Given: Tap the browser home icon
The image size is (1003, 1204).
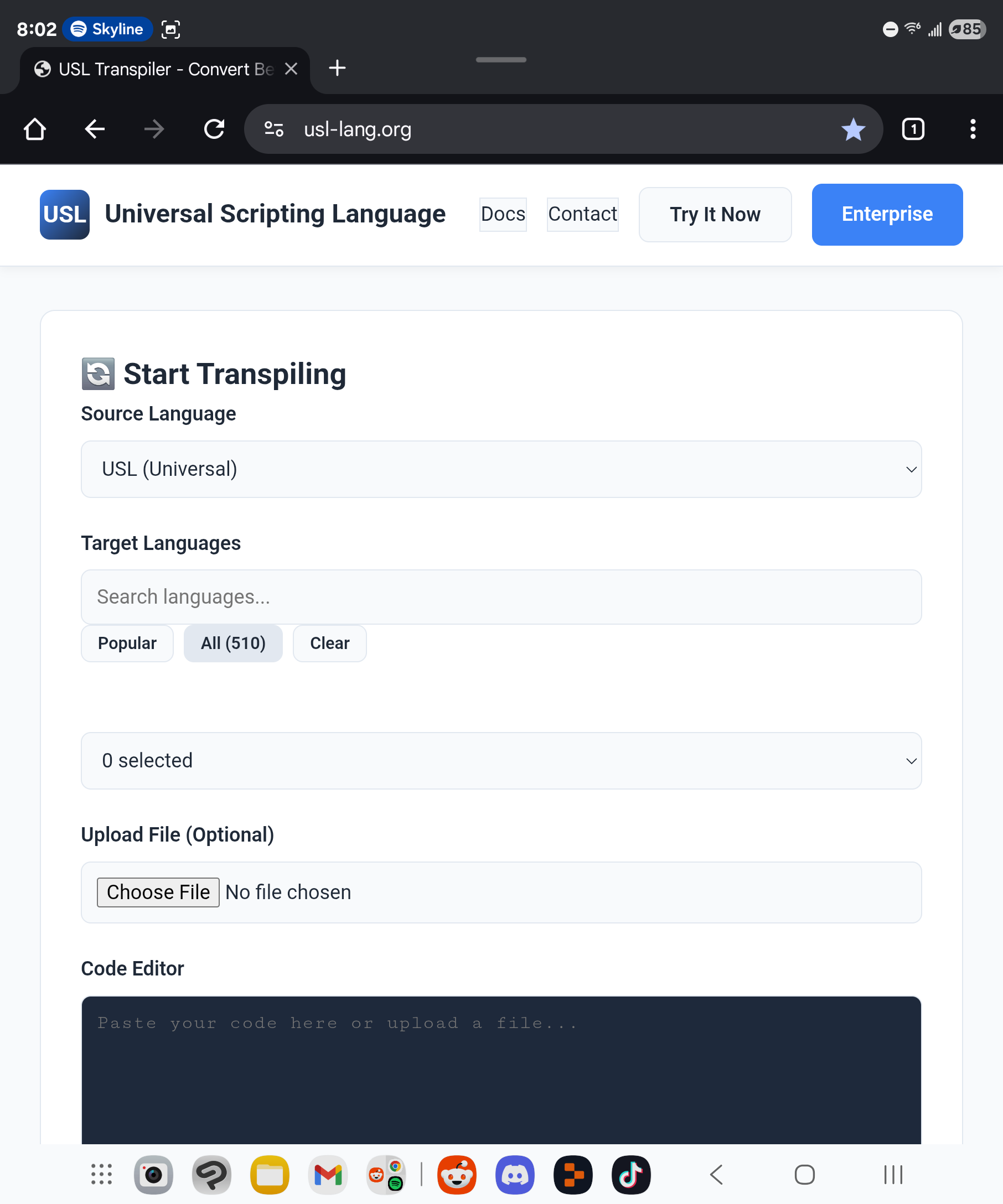Looking at the screenshot, I should (35, 129).
